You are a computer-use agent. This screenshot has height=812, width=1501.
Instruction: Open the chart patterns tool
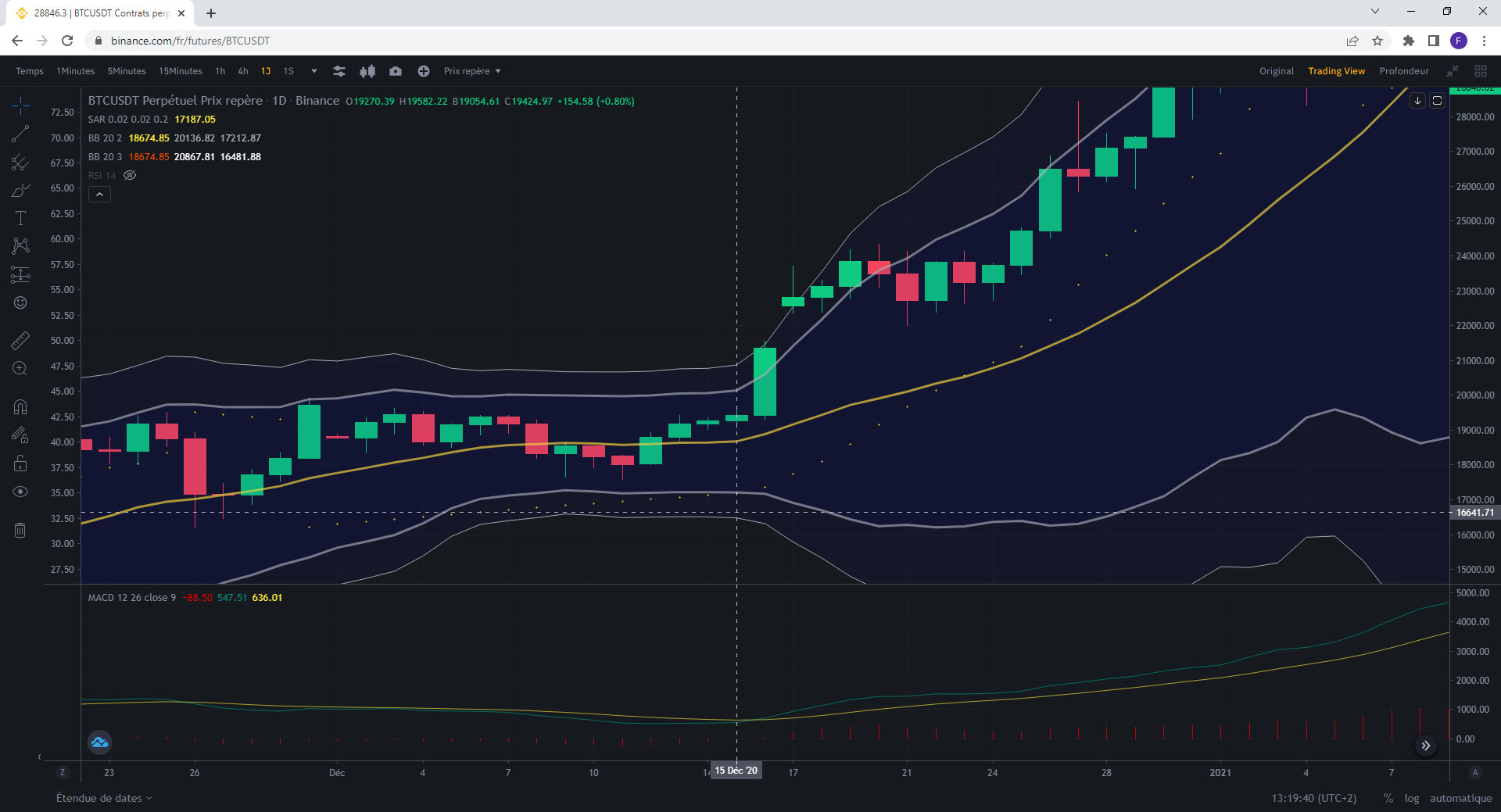(x=20, y=246)
